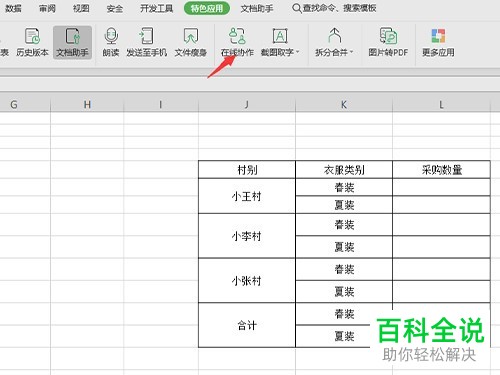Choose 发送至手机 send to phone

[146, 43]
